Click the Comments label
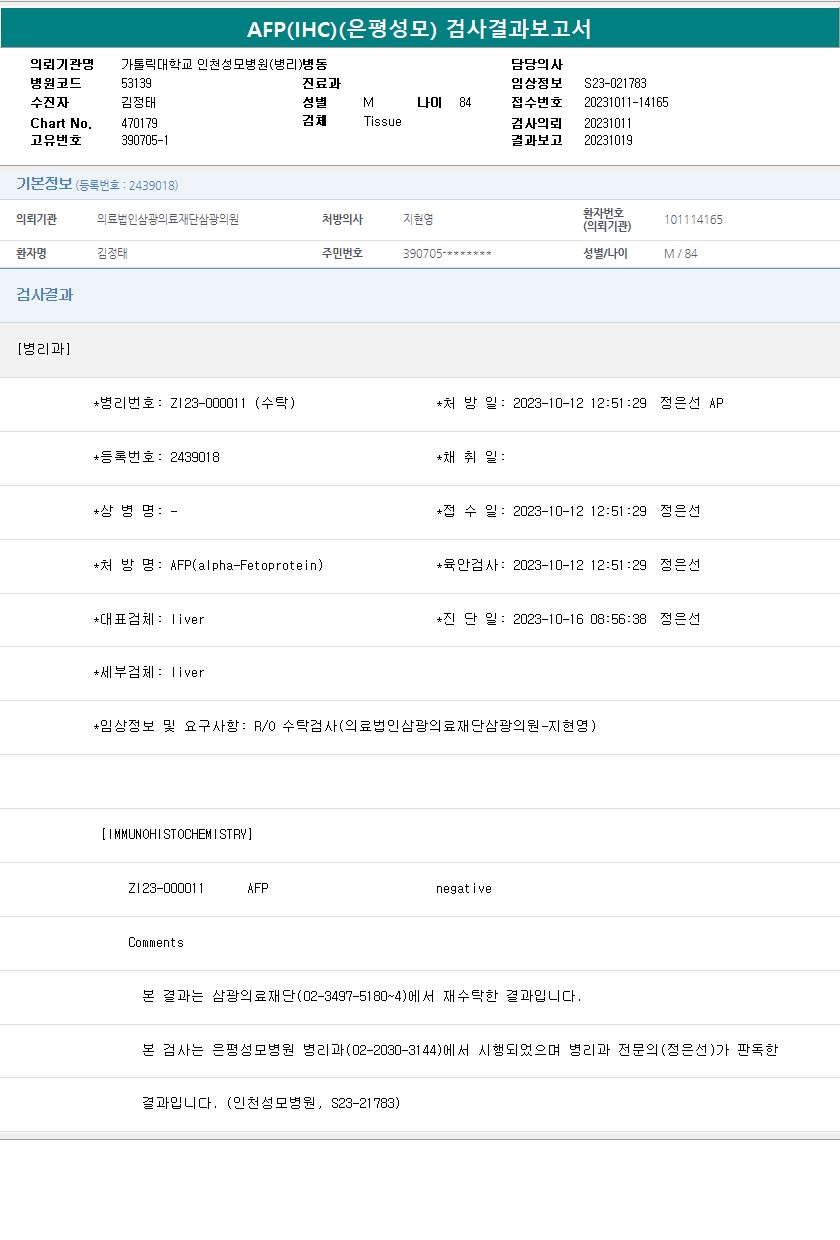 tap(156, 942)
